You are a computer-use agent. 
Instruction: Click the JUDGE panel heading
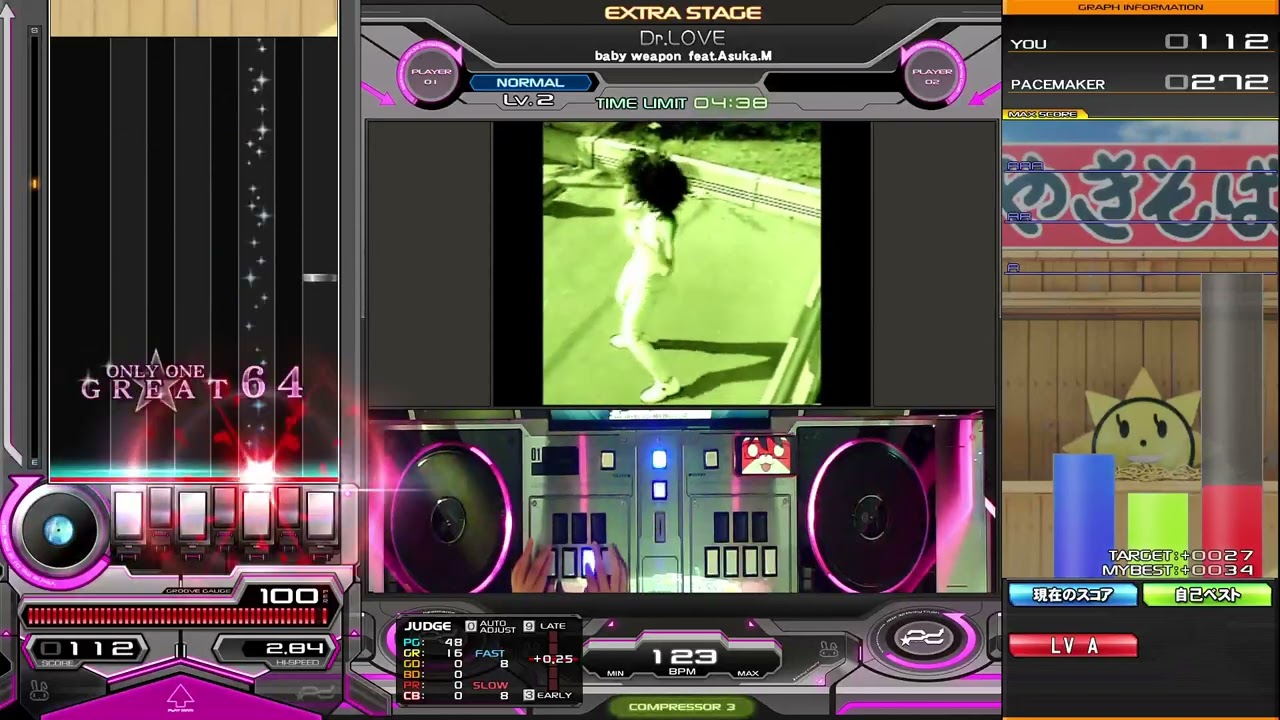click(428, 626)
